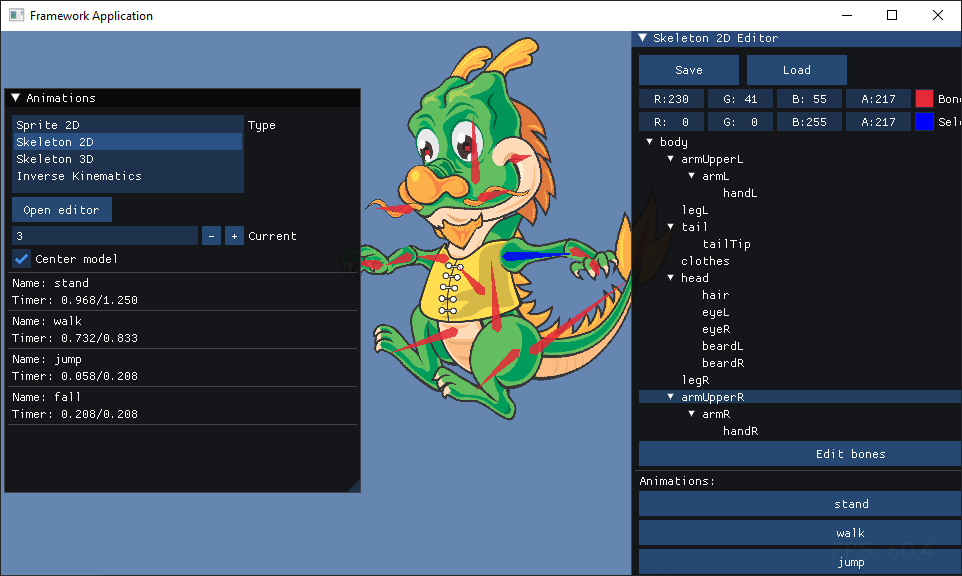Click the Save button
962x576 pixels.
[689, 70]
